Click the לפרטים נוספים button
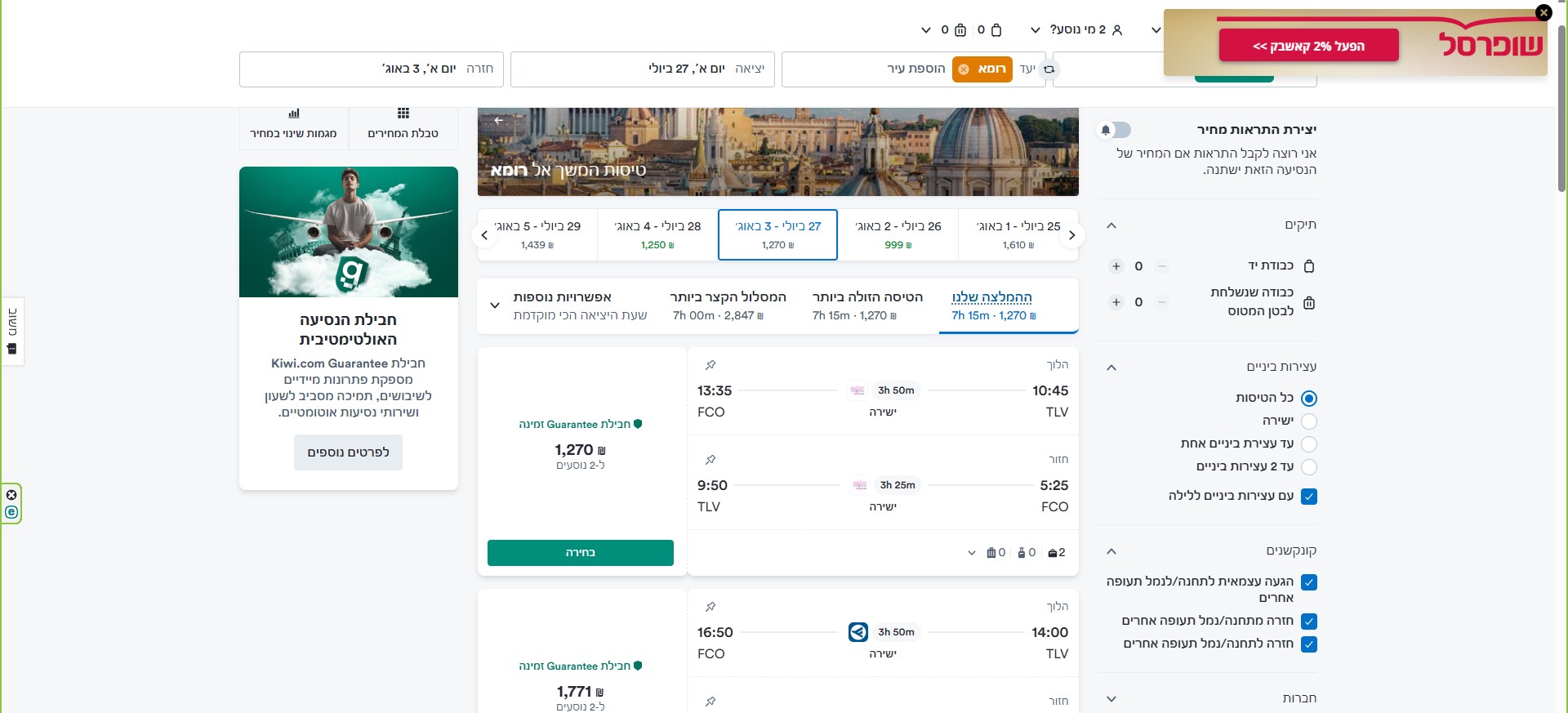Viewport: 1568px width, 713px height. click(349, 452)
